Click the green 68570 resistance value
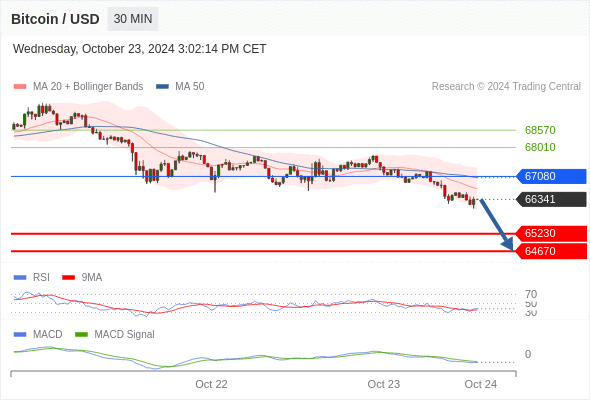The height and width of the screenshot is (400, 590). pos(540,130)
